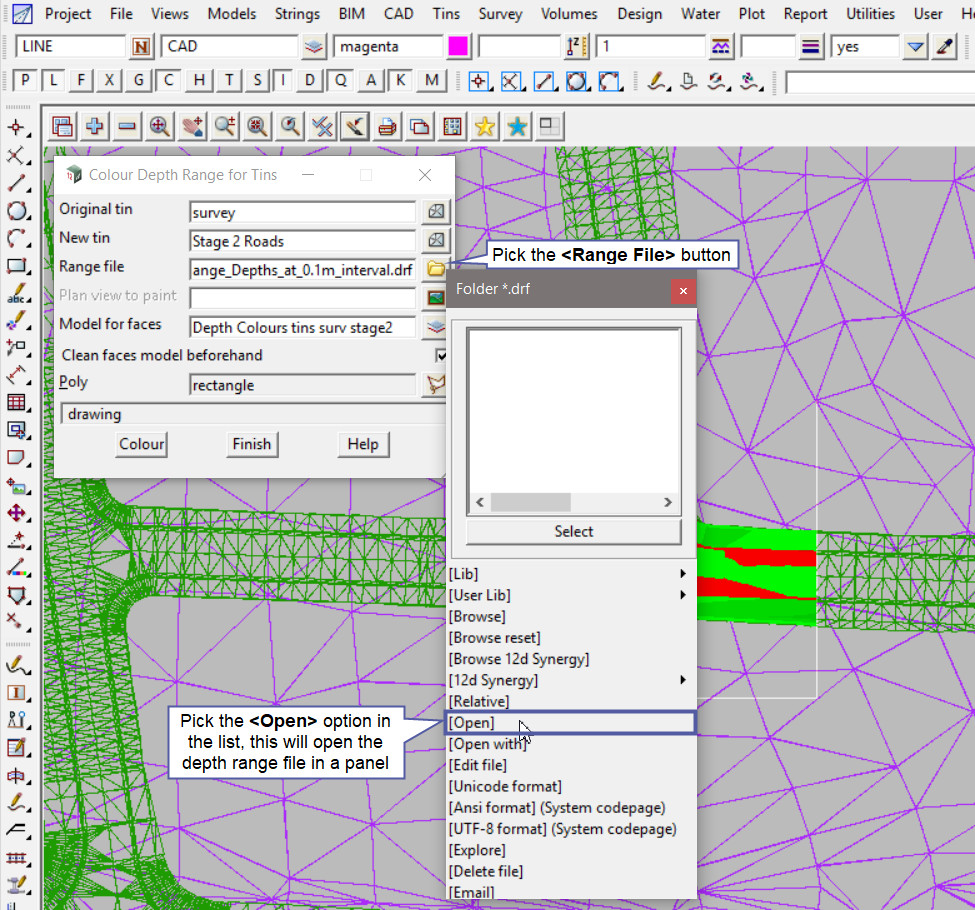The height and width of the screenshot is (910, 975).
Task: Toggle the P snap button
Action: point(25,81)
